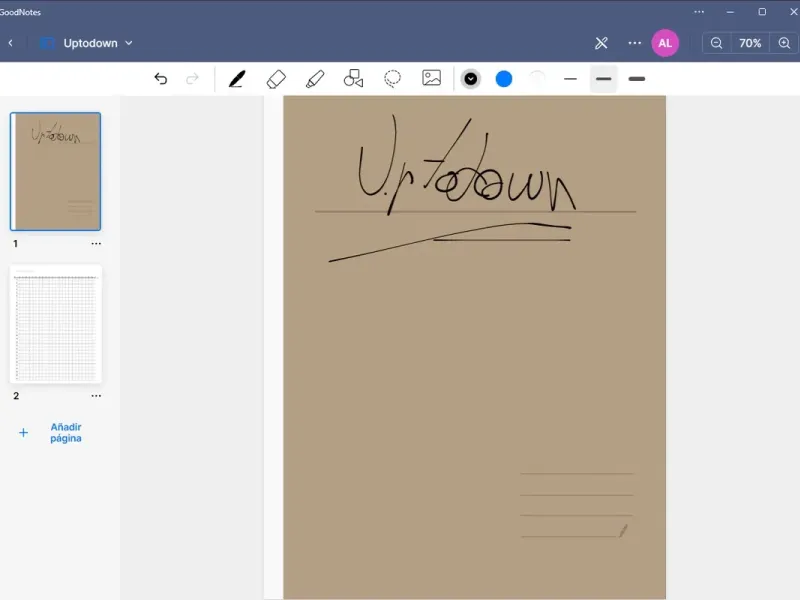Select page 1 thumbnail
Image resolution: width=800 pixels, height=600 pixels.
point(56,171)
